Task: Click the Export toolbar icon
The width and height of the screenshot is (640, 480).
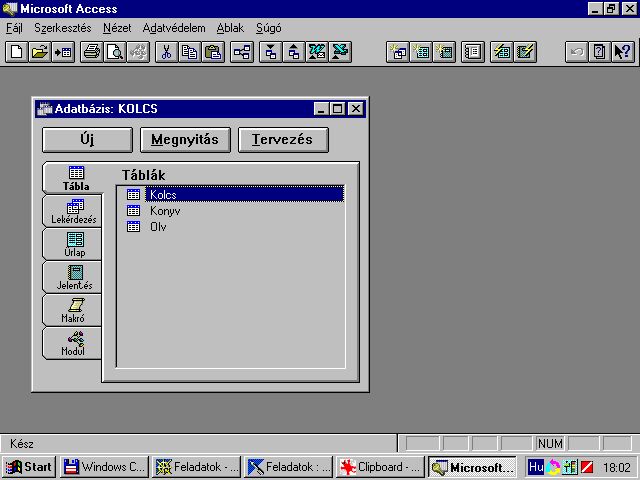Action: (x=293, y=52)
